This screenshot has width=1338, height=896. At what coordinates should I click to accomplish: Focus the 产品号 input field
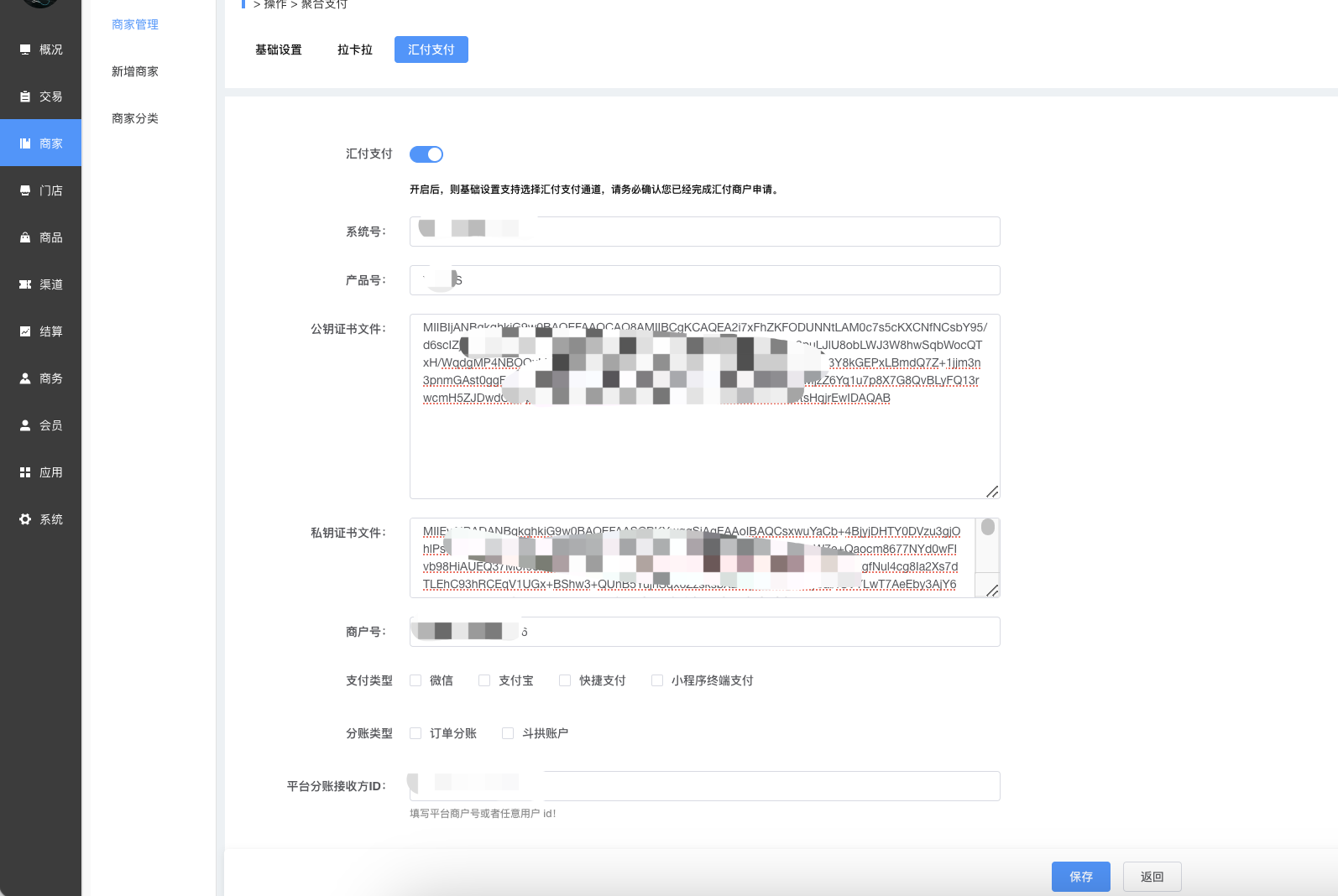click(x=705, y=280)
